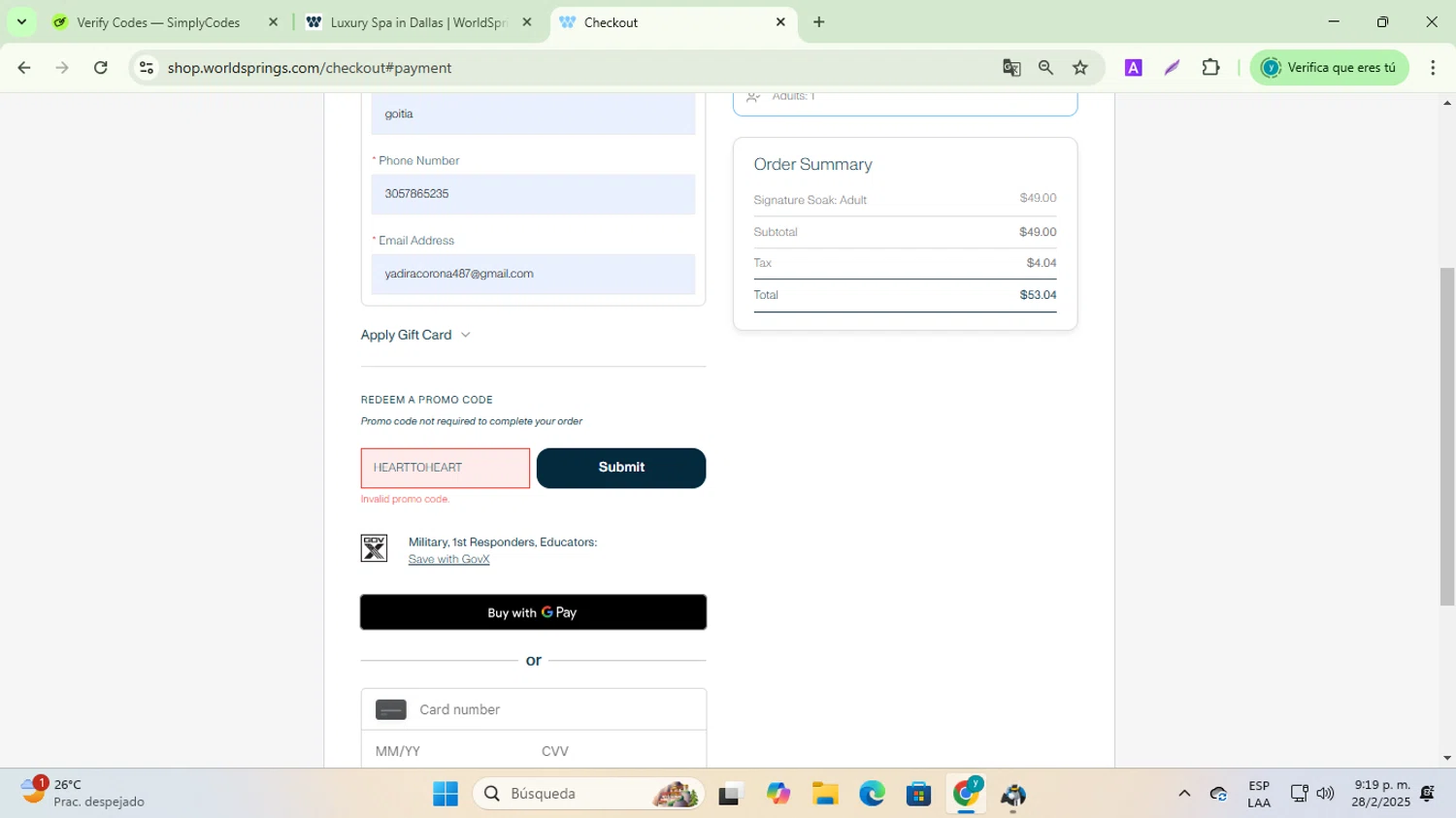Open the clock showing 9:19 p. m.

pos(1381,794)
